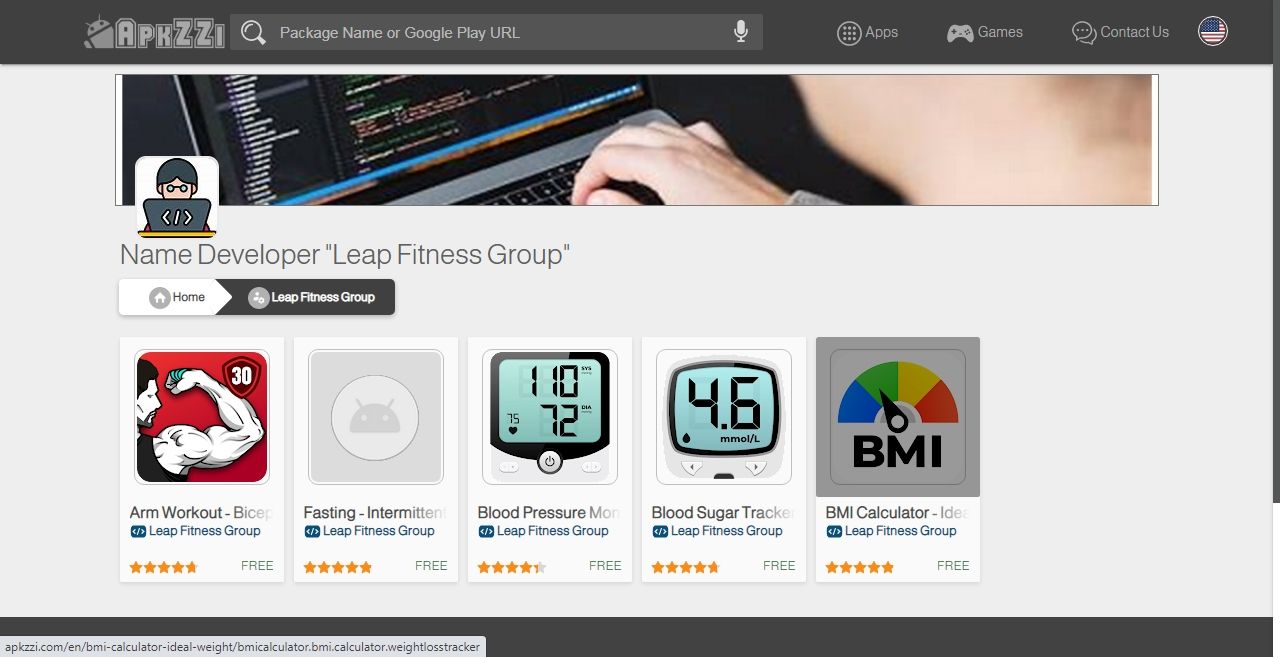The width and height of the screenshot is (1280, 658).
Task: Click the Arm Workout title link
Action: point(202,512)
